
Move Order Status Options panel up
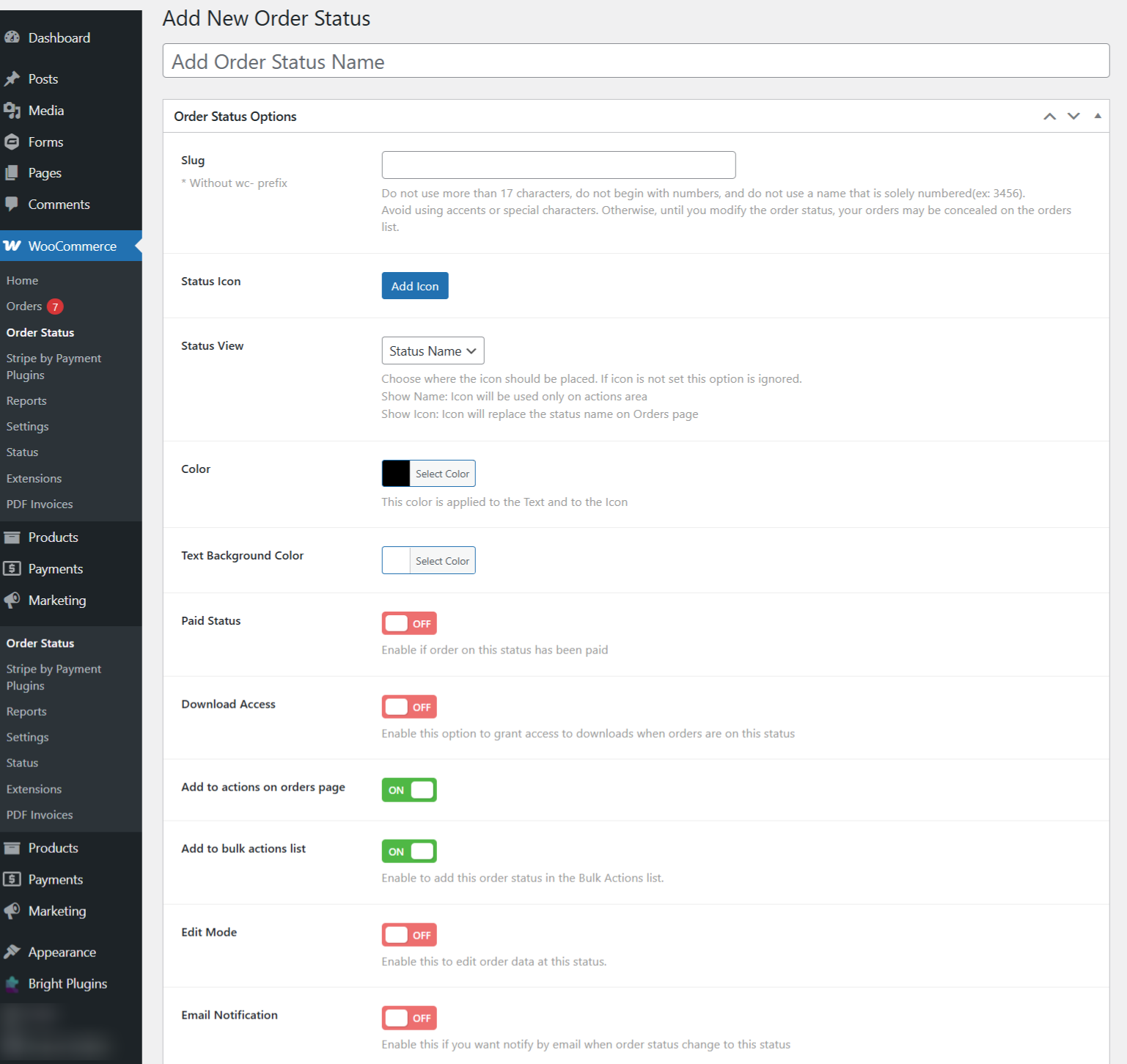1049,117
